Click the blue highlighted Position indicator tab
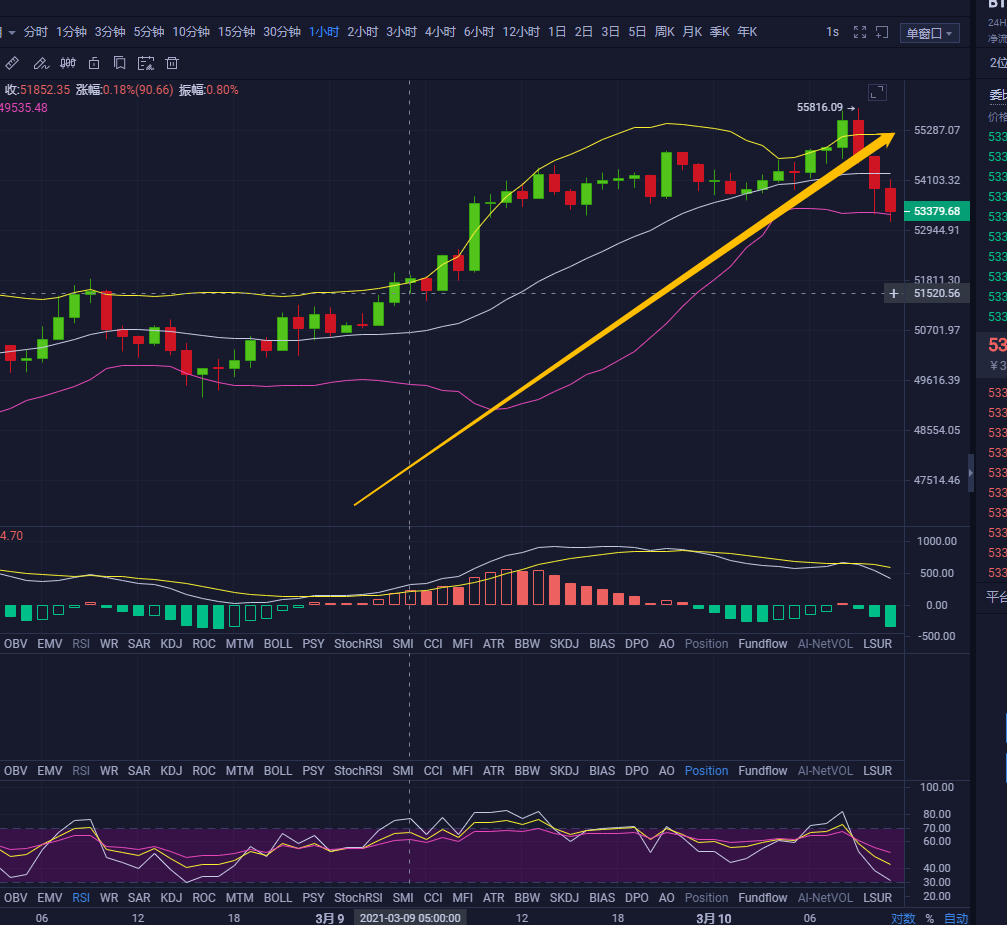The height and width of the screenshot is (925, 1007). click(x=706, y=771)
